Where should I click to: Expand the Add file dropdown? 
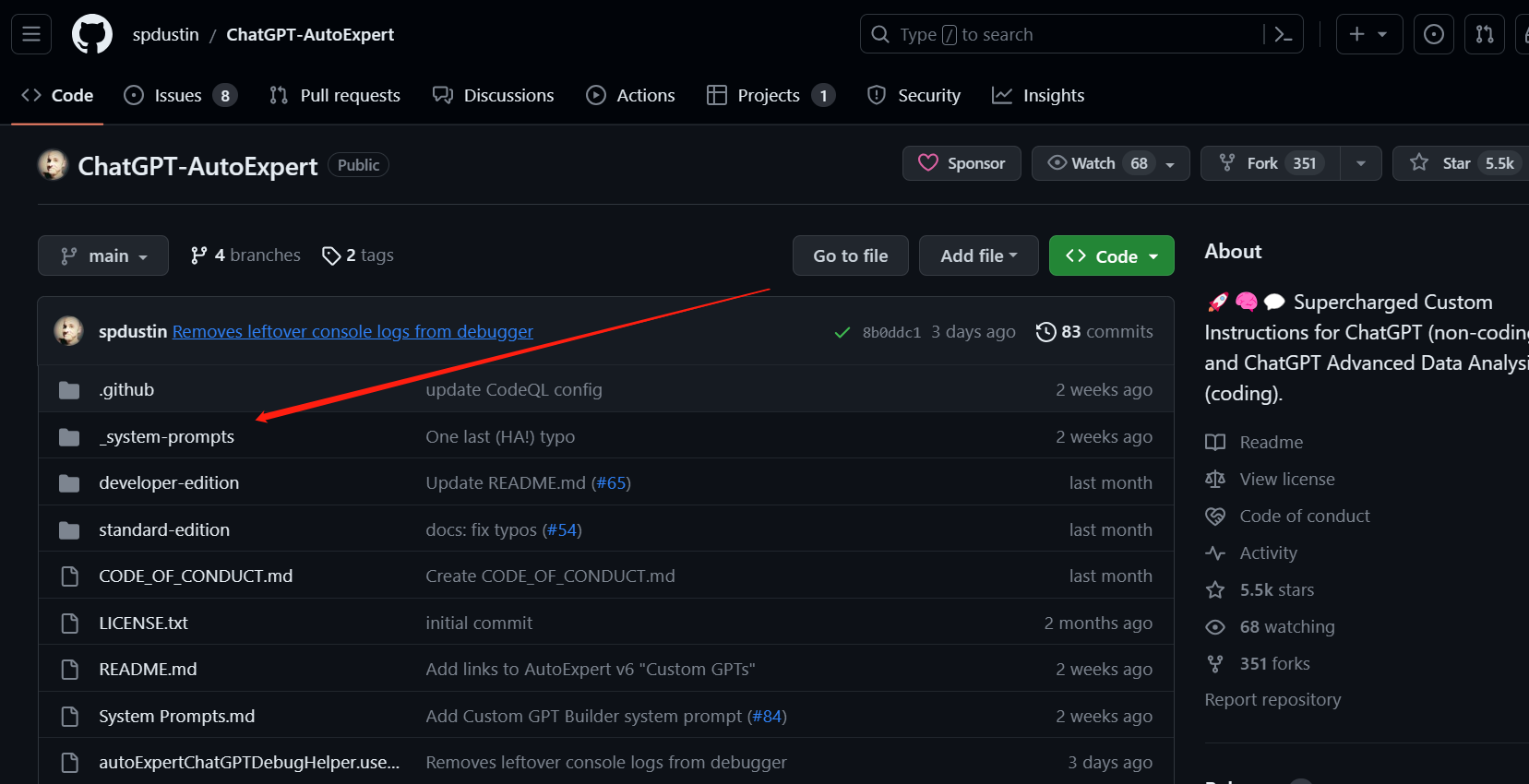[978, 255]
